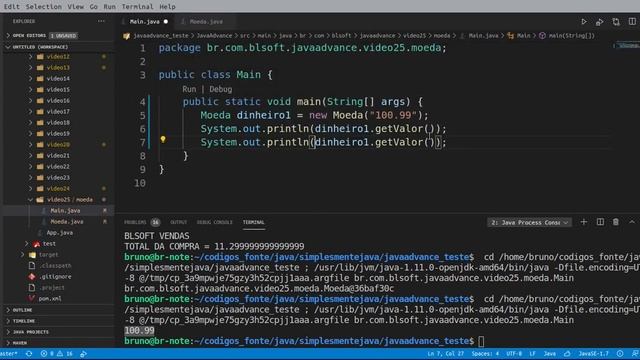Expand the test folder
The image size is (640, 360).
[x=59, y=244]
